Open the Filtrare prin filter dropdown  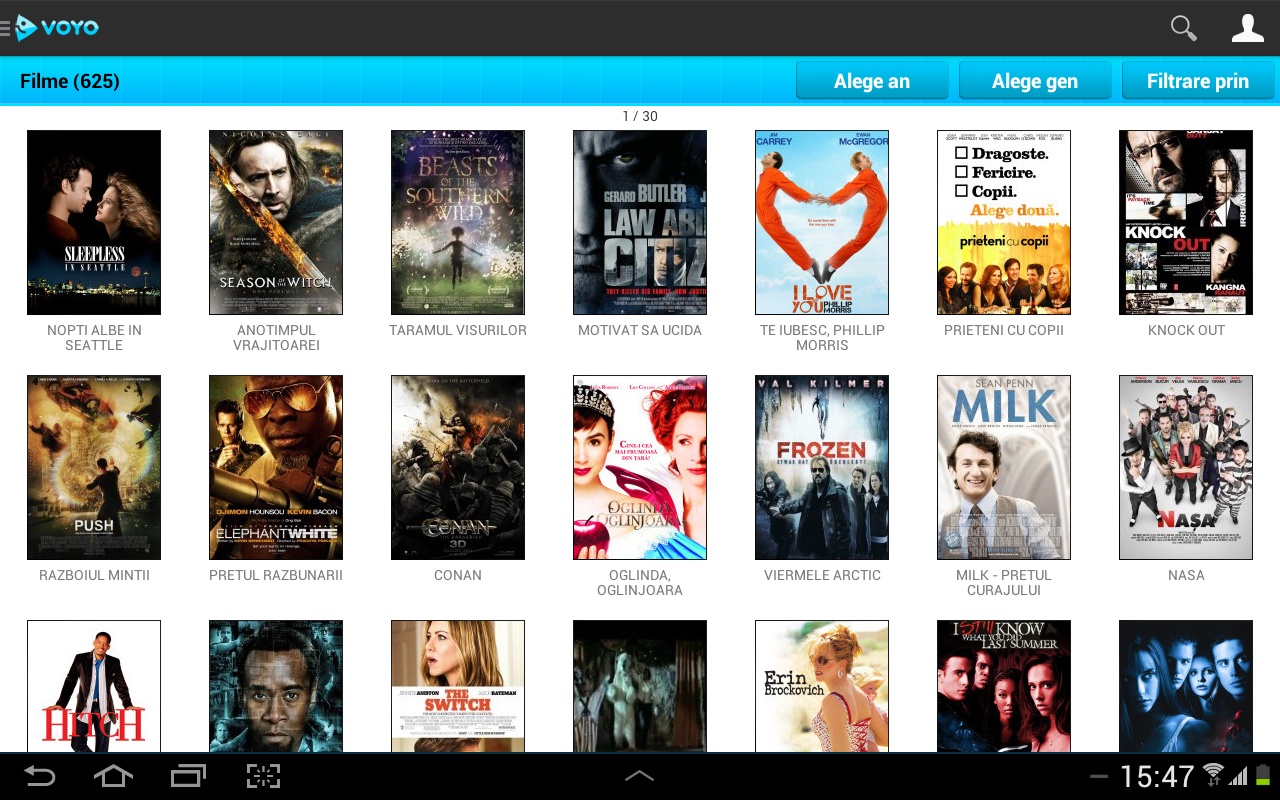click(1198, 81)
